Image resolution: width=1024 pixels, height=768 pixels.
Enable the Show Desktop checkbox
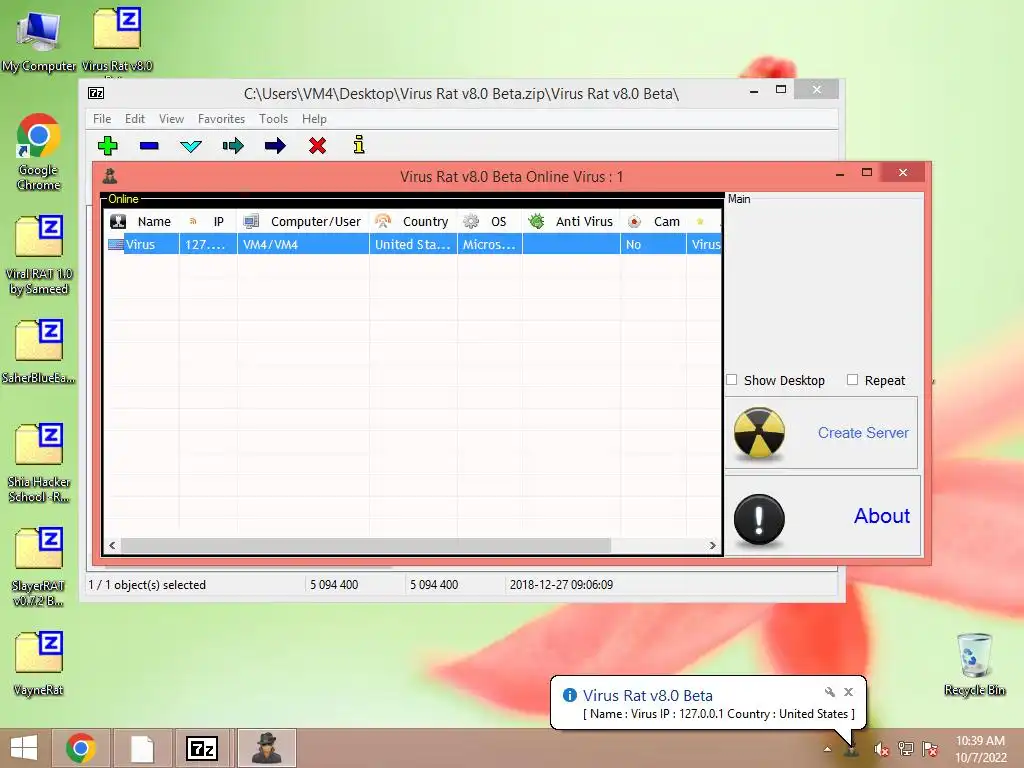point(731,379)
